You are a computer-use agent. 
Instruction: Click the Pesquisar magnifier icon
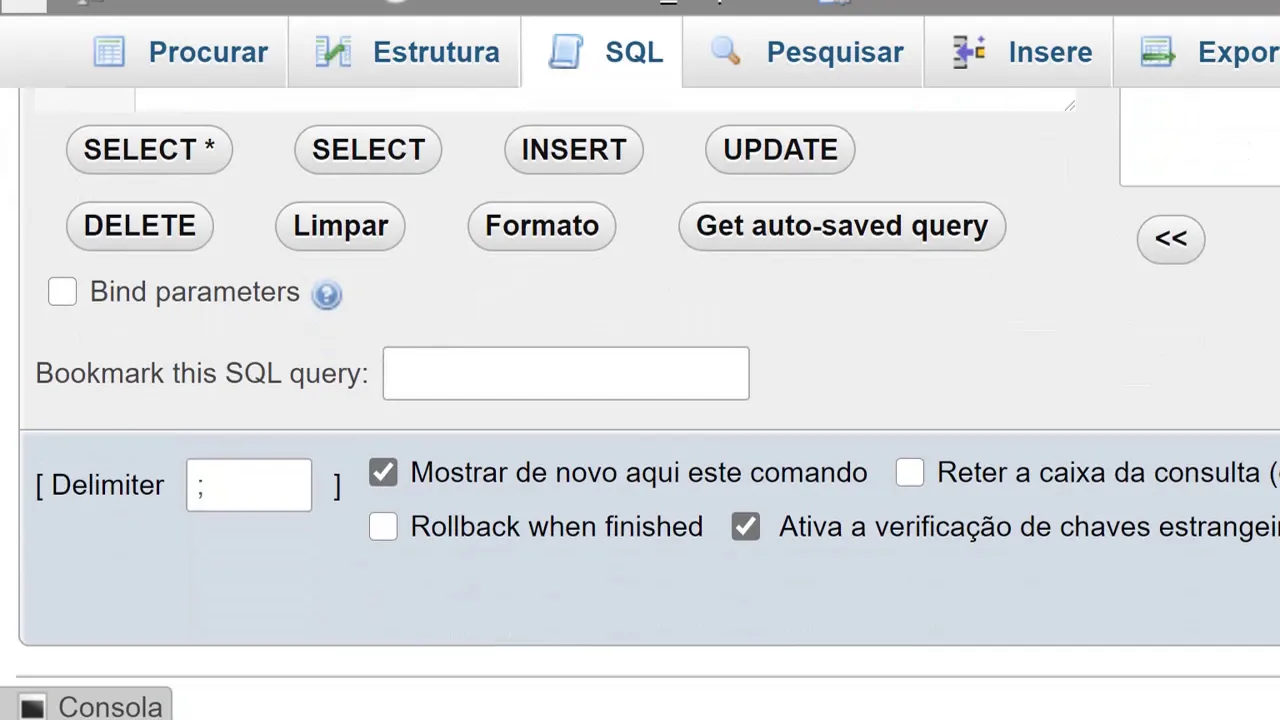click(x=726, y=52)
